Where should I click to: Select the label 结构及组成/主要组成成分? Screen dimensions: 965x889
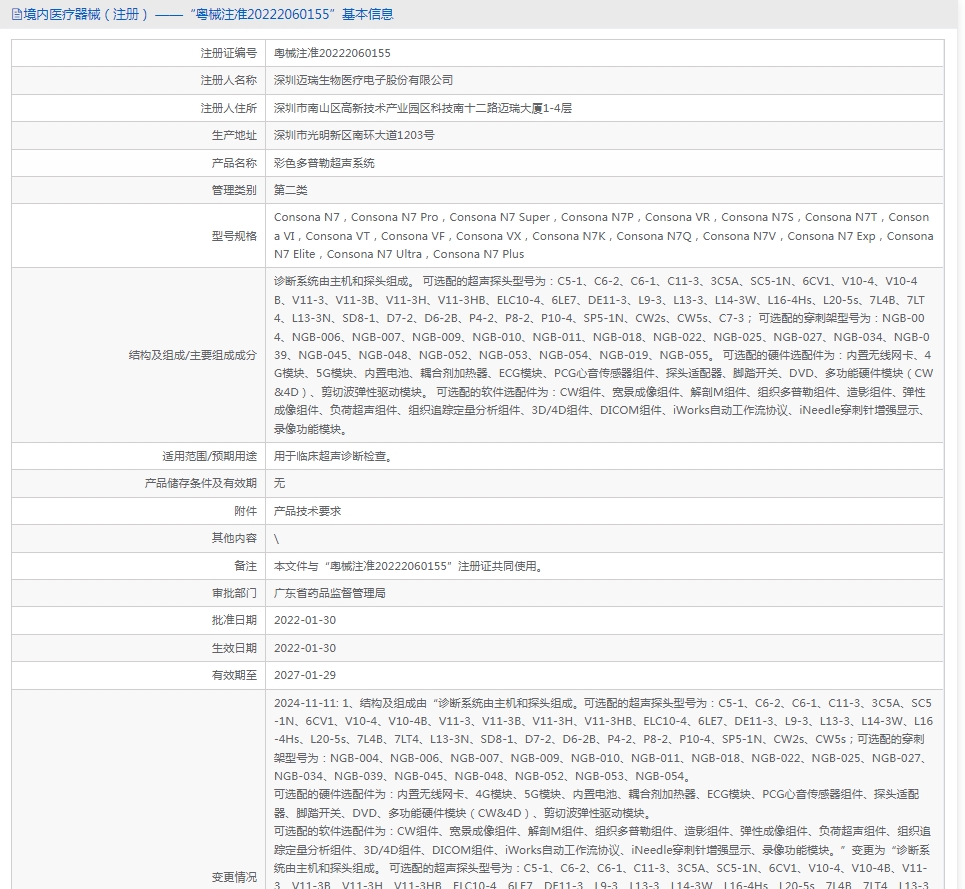pyautogui.click(x=193, y=355)
